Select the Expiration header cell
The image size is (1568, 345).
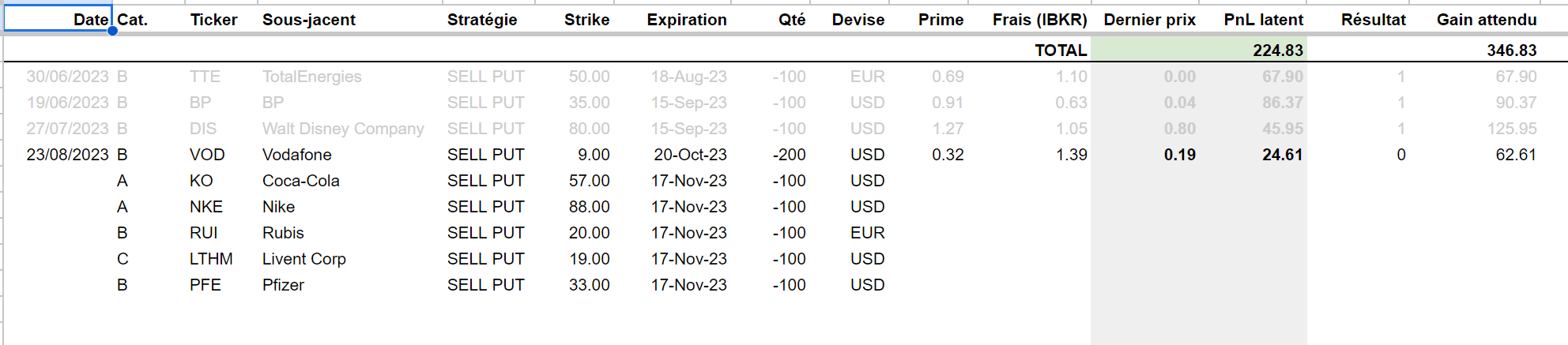687,20
